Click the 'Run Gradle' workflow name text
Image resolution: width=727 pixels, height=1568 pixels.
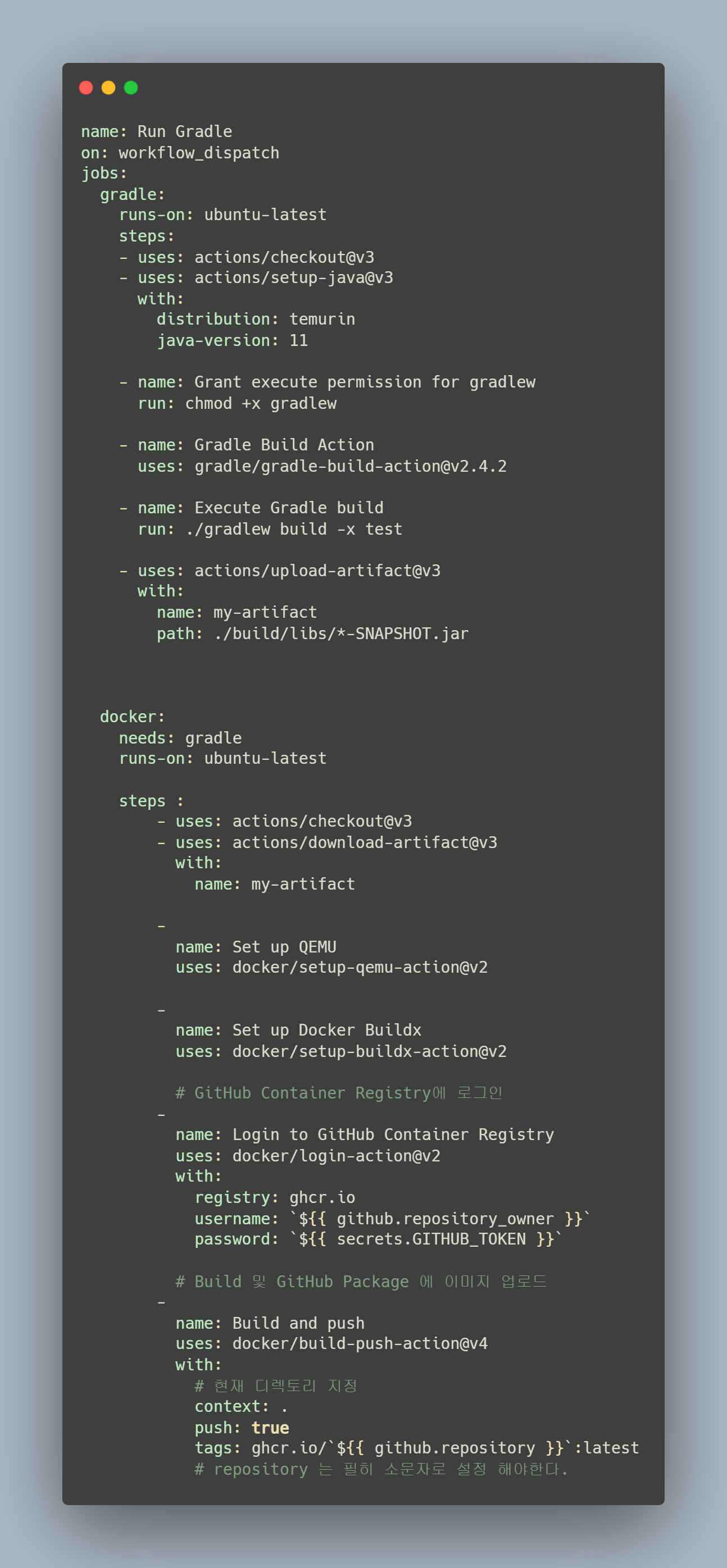[x=184, y=131]
